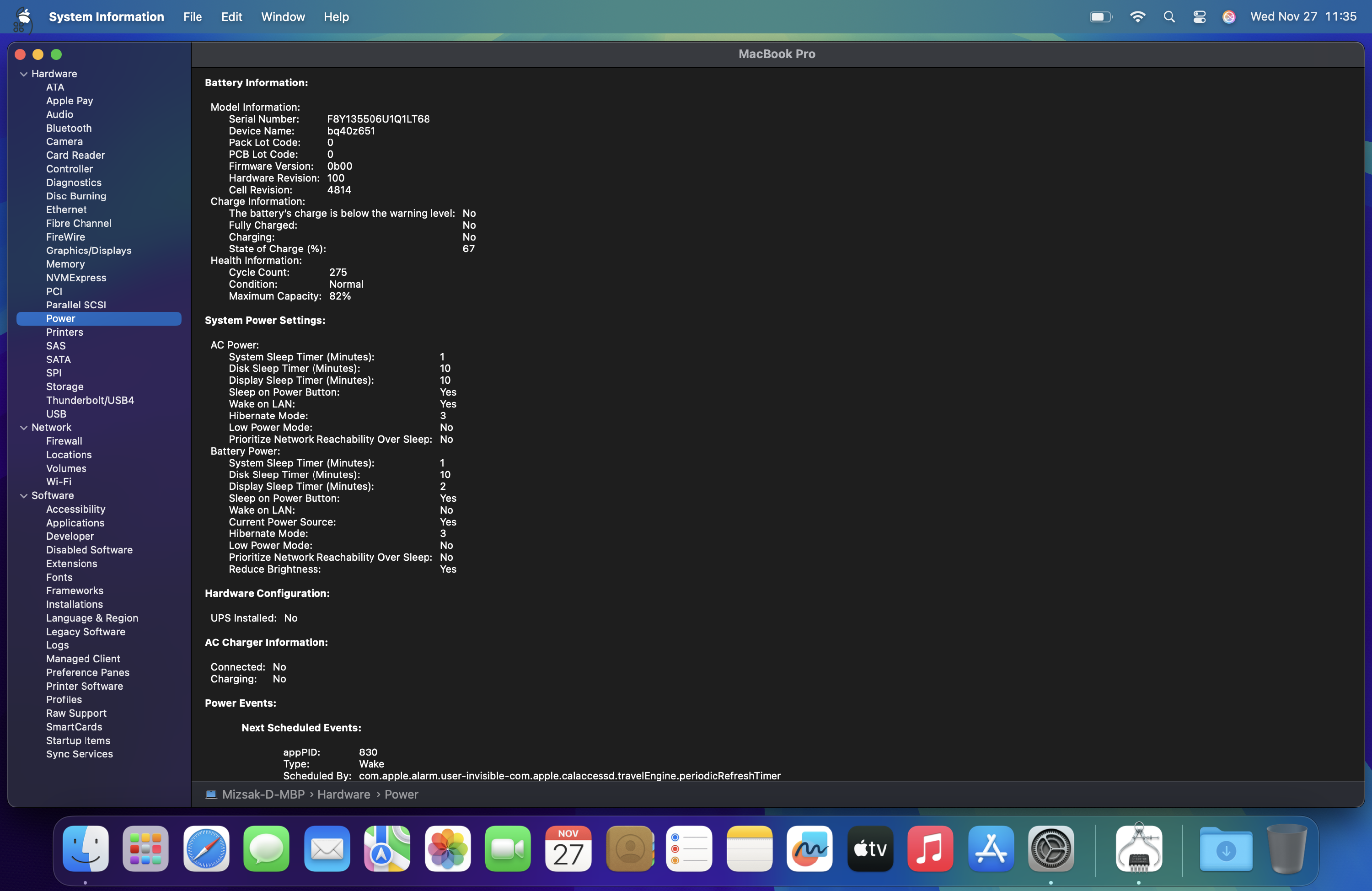Open Trash in the Dock
Screen dimensions: 1372x891
(1286, 848)
